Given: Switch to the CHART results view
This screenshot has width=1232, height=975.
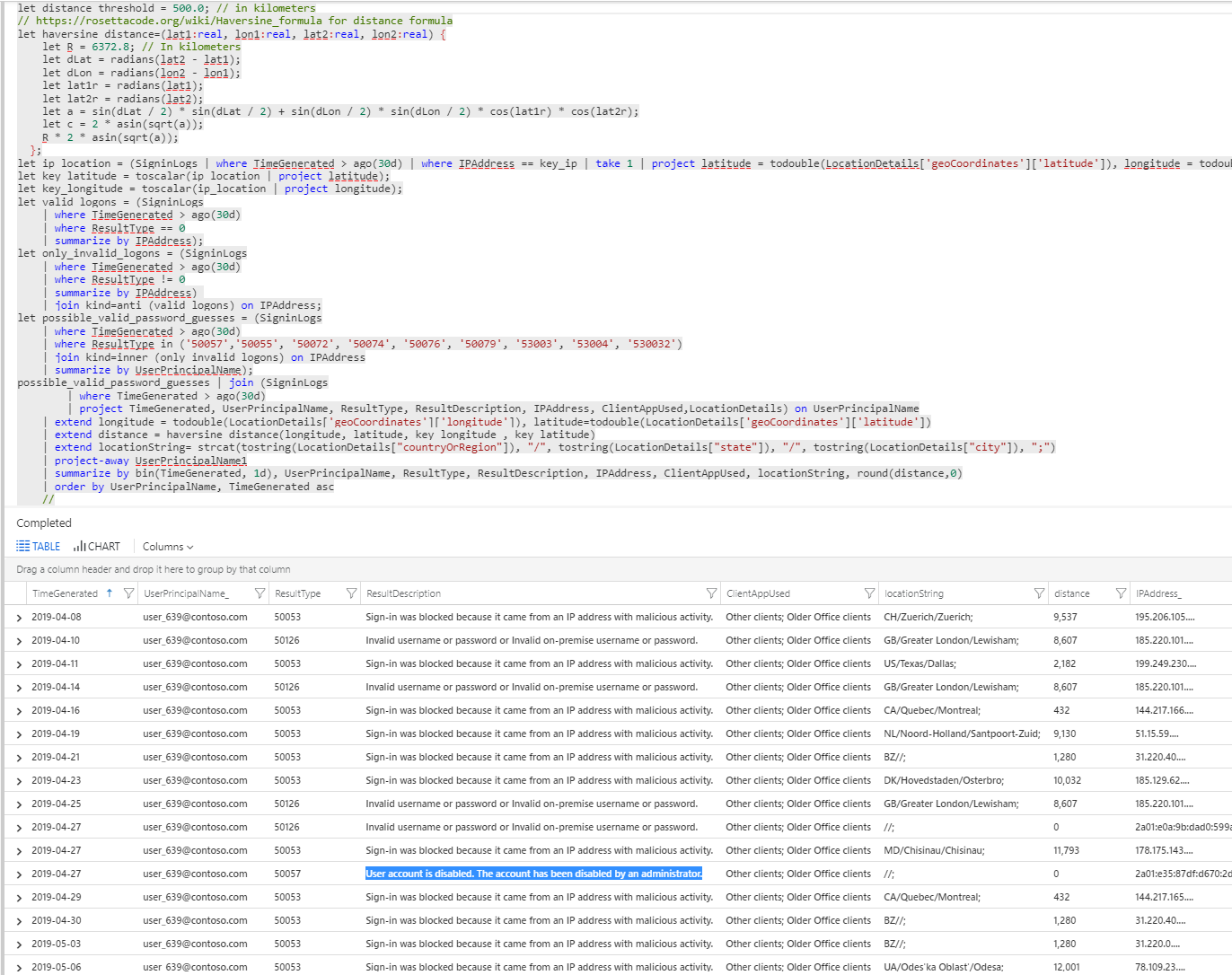Looking at the screenshot, I should pos(97,546).
